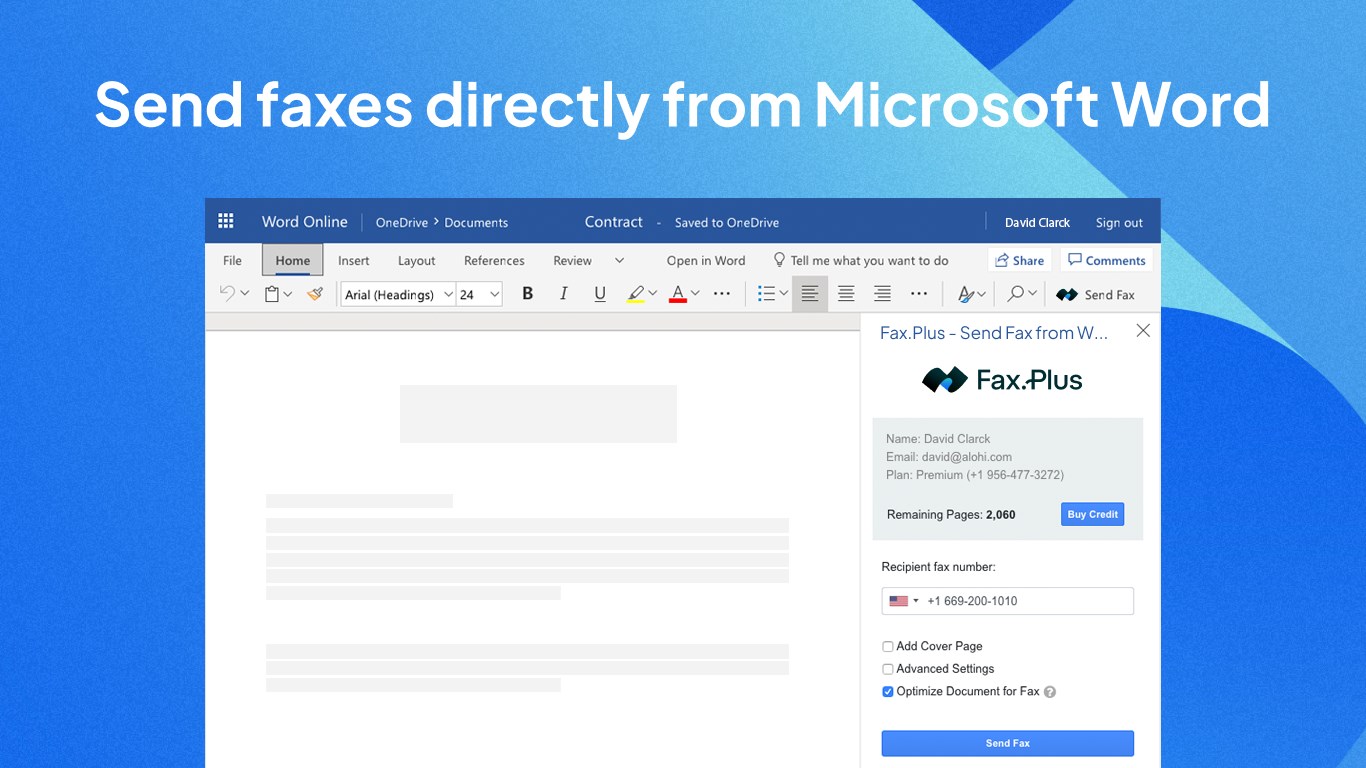The height and width of the screenshot is (768, 1366).
Task: Click the recipient fax number field
Action: tap(1007, 601)
